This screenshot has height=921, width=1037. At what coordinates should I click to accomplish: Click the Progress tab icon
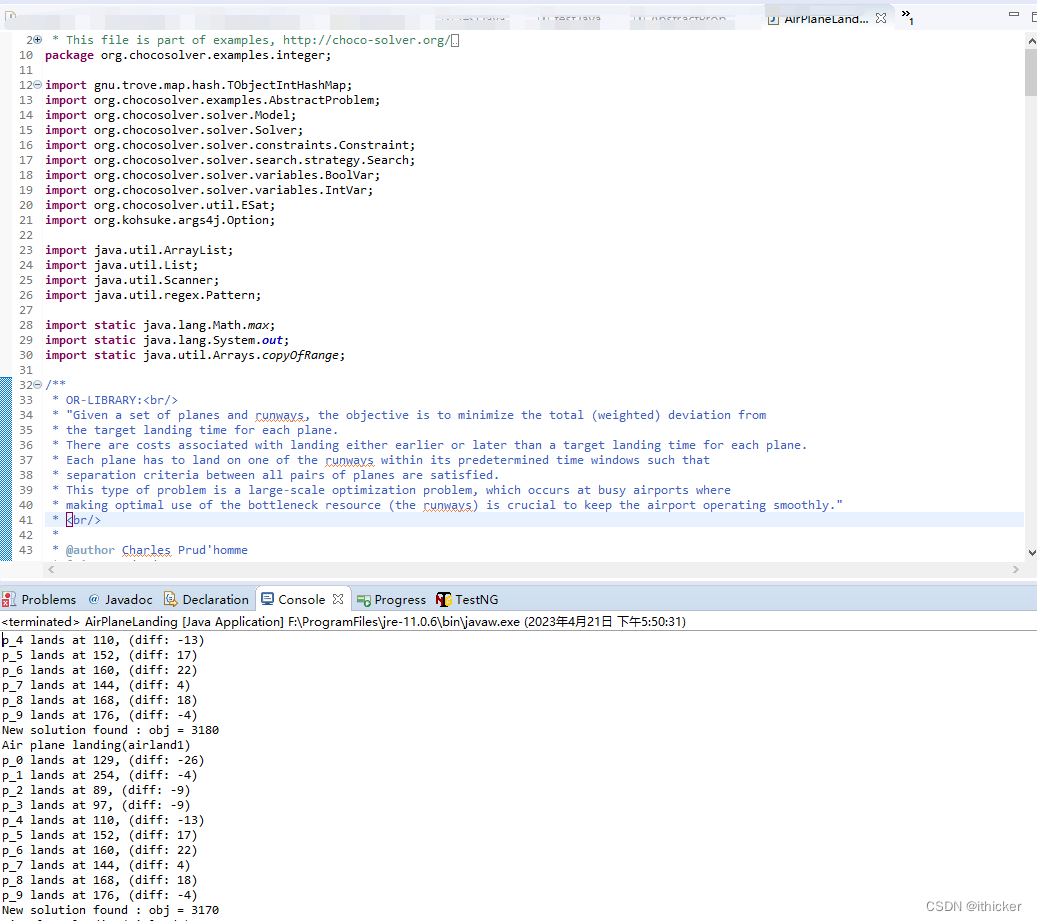click(364, 600)
